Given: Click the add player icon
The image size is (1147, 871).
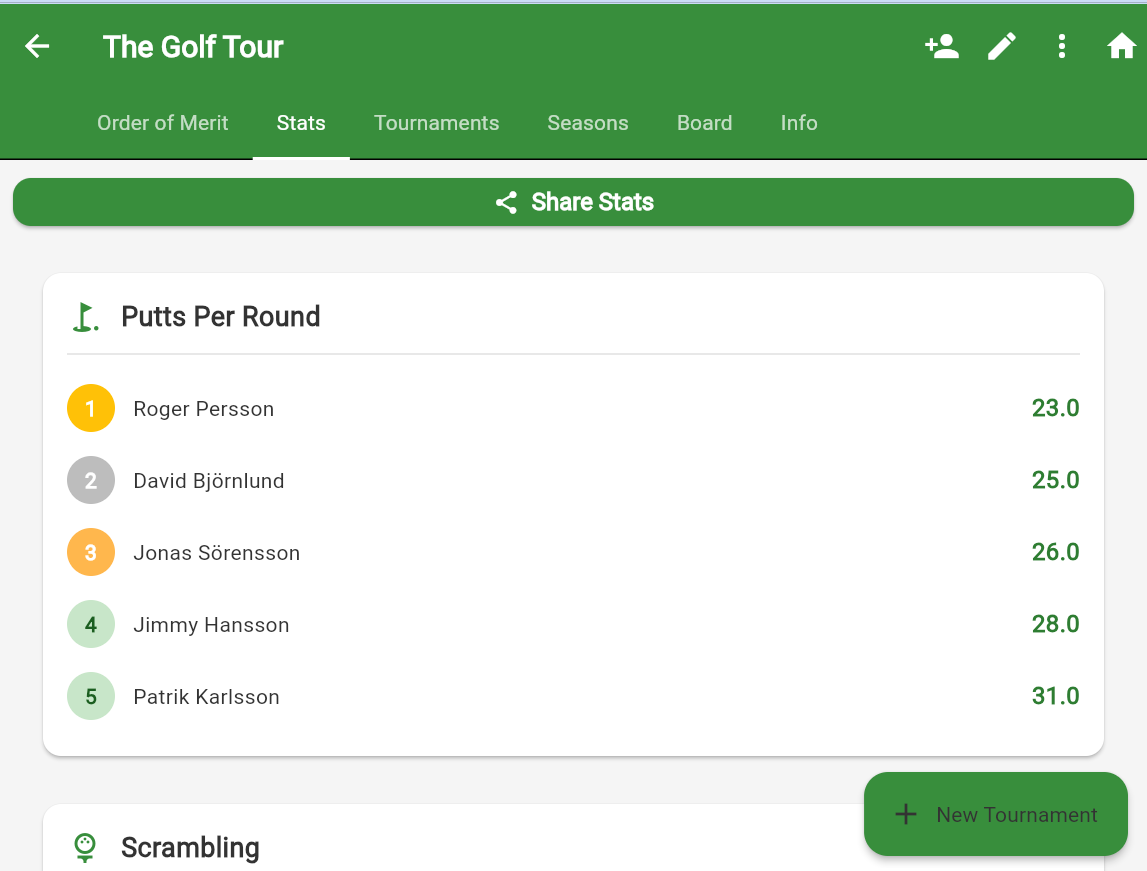Looking at the screenshot, I should click(x=942, y=47).
